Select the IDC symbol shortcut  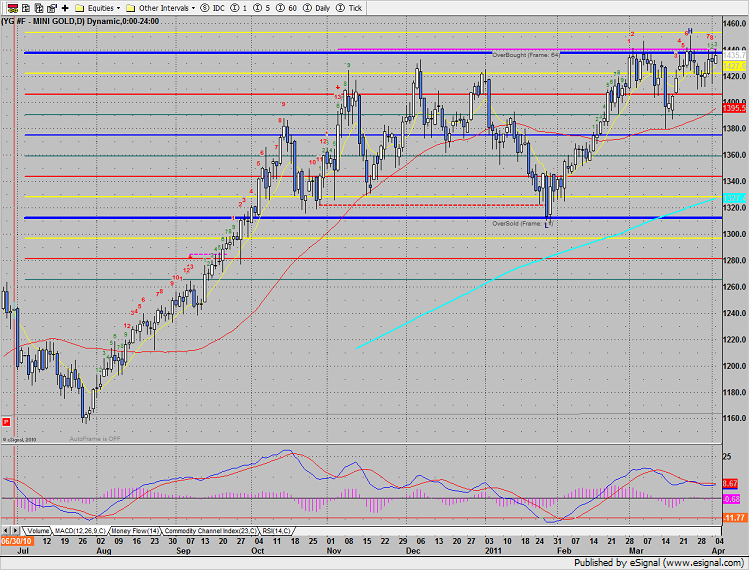213,8
